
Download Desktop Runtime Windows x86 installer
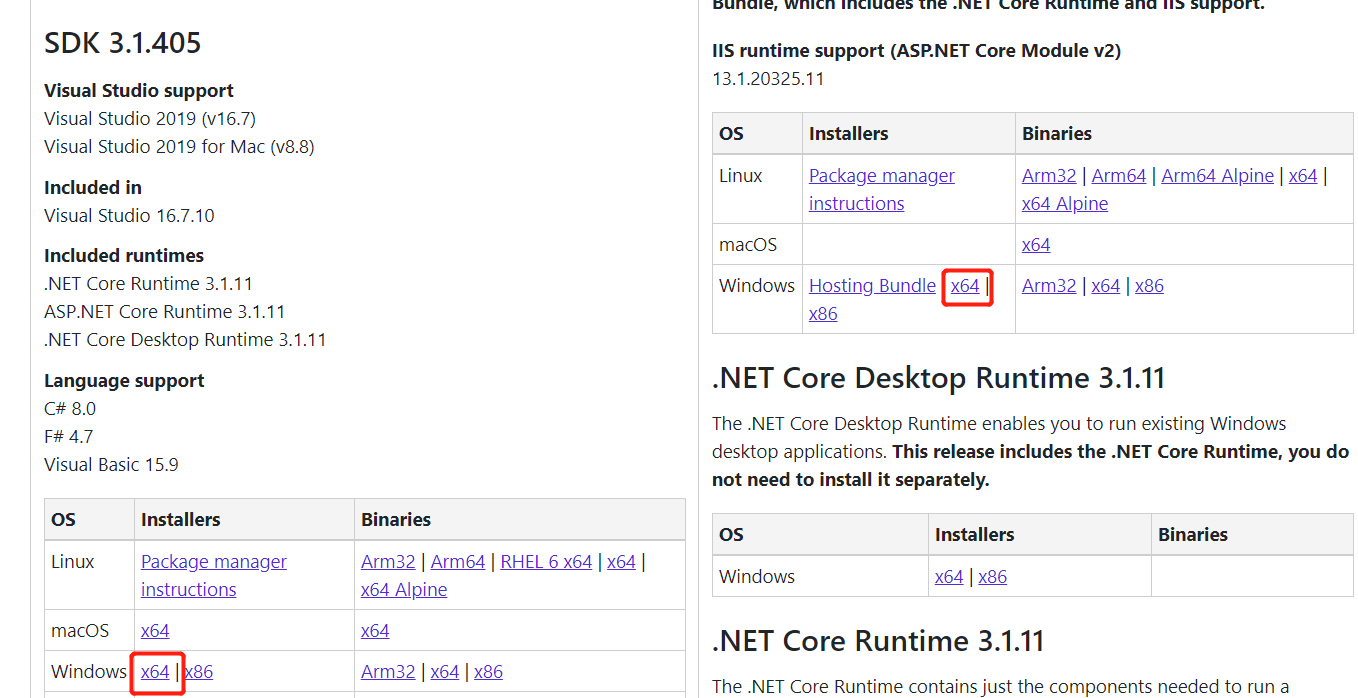tap(993, 576)
